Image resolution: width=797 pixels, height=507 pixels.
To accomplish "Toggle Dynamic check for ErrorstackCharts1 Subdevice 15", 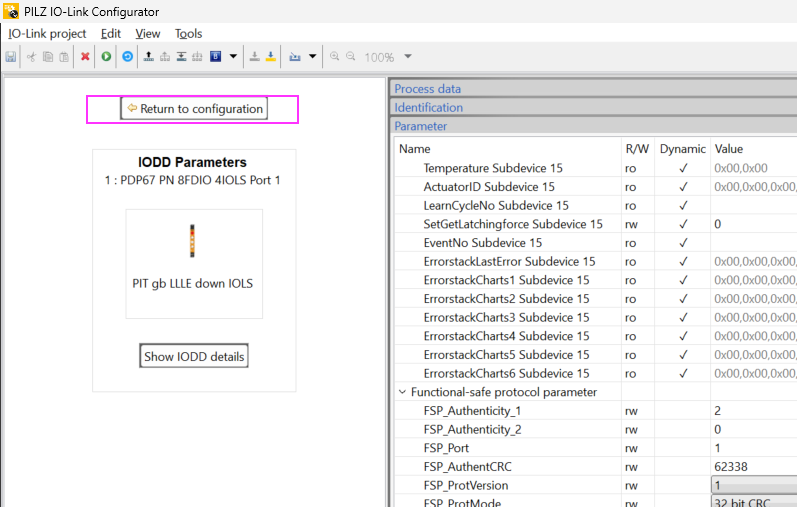I will [x=683, y=280].
